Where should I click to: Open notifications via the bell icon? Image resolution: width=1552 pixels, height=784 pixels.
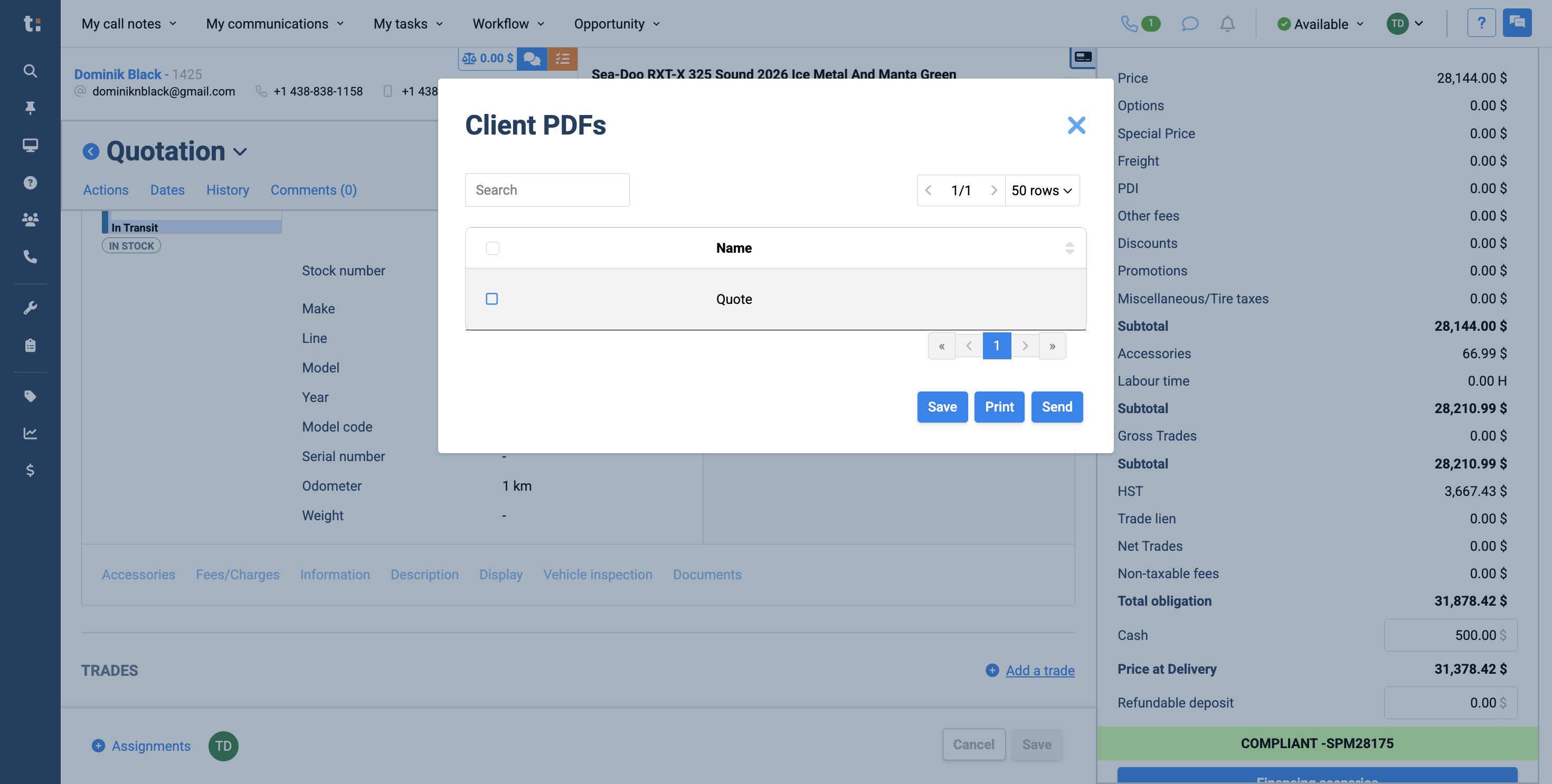point(1227,24)
